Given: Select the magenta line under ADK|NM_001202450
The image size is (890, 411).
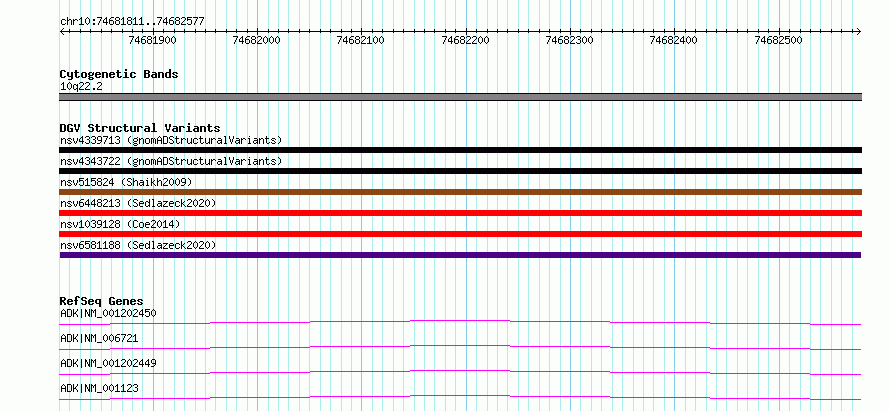Looking at the screenshot, I should pos(460,322).
